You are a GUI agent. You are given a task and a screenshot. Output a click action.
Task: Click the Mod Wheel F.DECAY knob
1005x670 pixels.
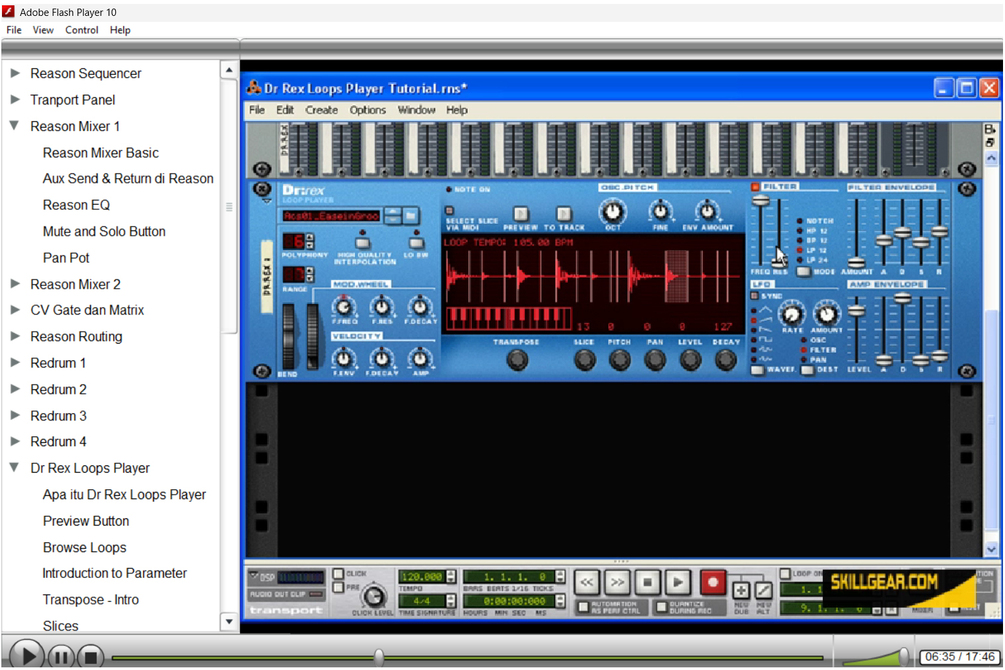(x=420, y=306)
